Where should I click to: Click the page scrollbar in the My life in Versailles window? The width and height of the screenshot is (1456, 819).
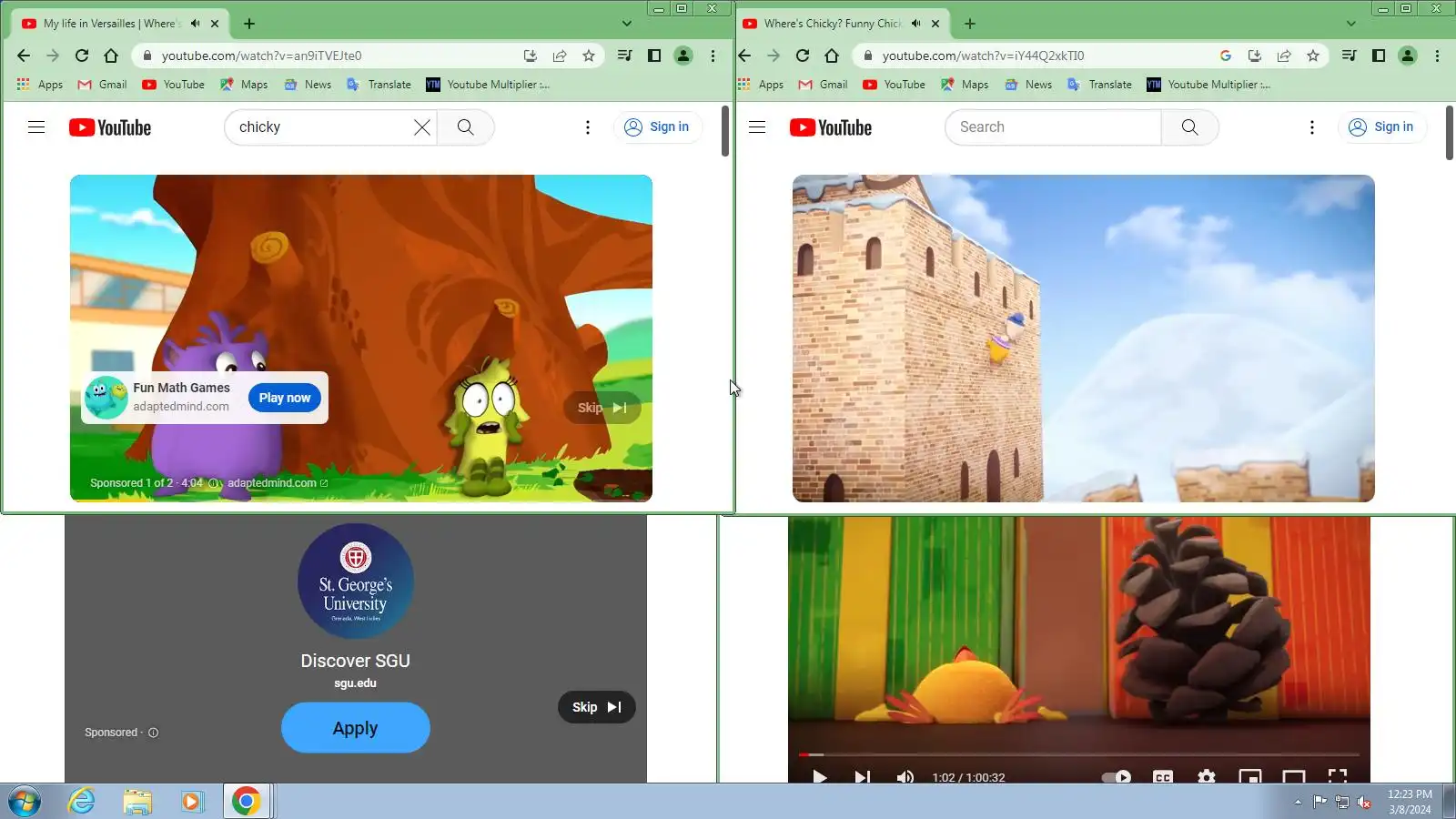[x=725, y=131]
